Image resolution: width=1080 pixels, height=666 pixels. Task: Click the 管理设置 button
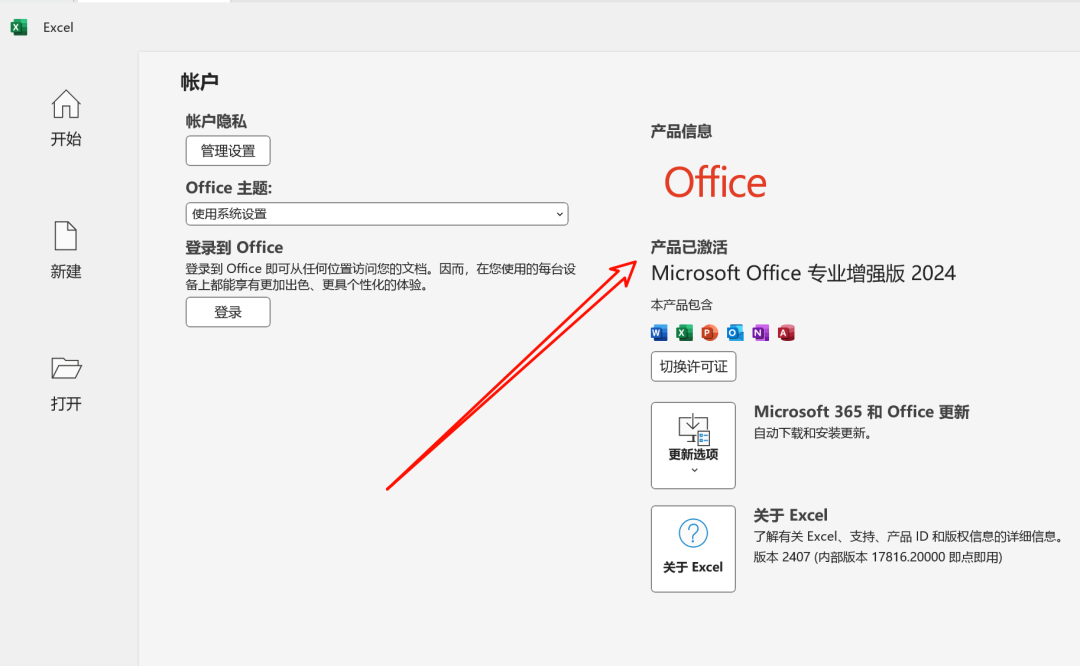[x=228, y=151]
